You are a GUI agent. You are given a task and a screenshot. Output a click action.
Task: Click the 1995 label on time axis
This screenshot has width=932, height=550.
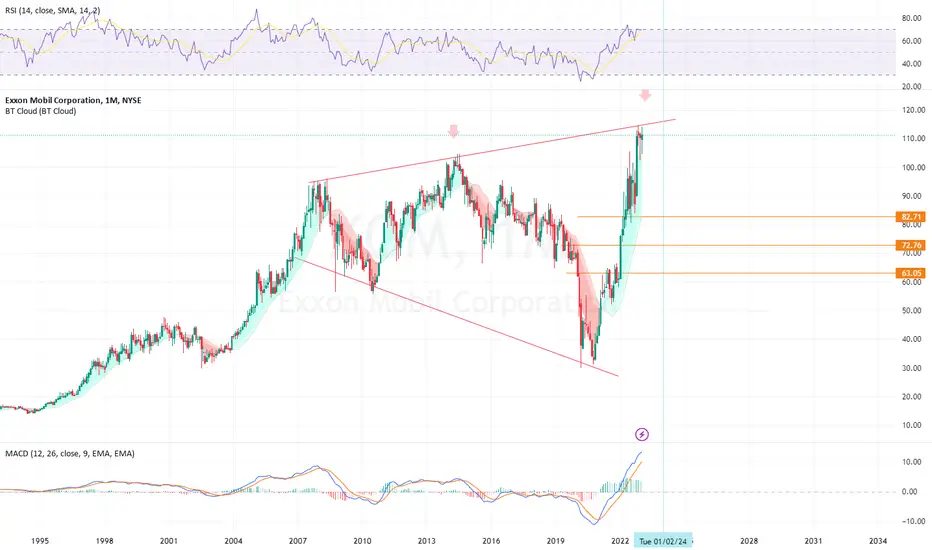(x=40, y=541)
